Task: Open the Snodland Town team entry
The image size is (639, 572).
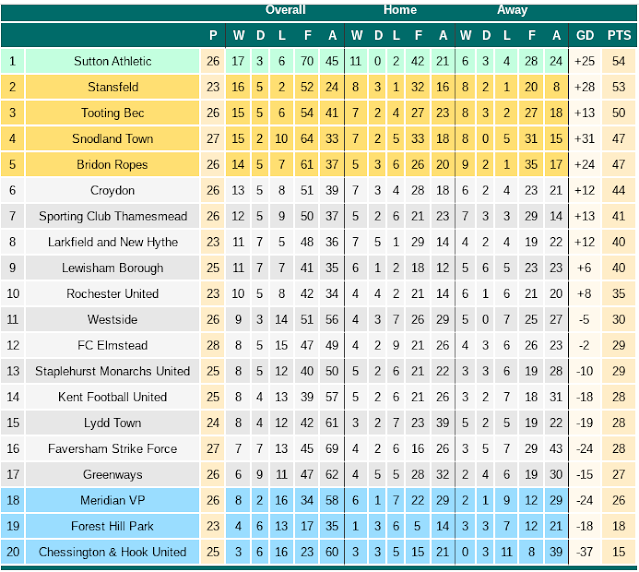Action: click(112, 139)
